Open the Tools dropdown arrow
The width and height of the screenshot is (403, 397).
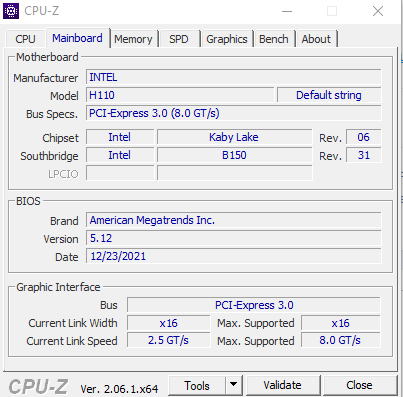tap(234, 385)
